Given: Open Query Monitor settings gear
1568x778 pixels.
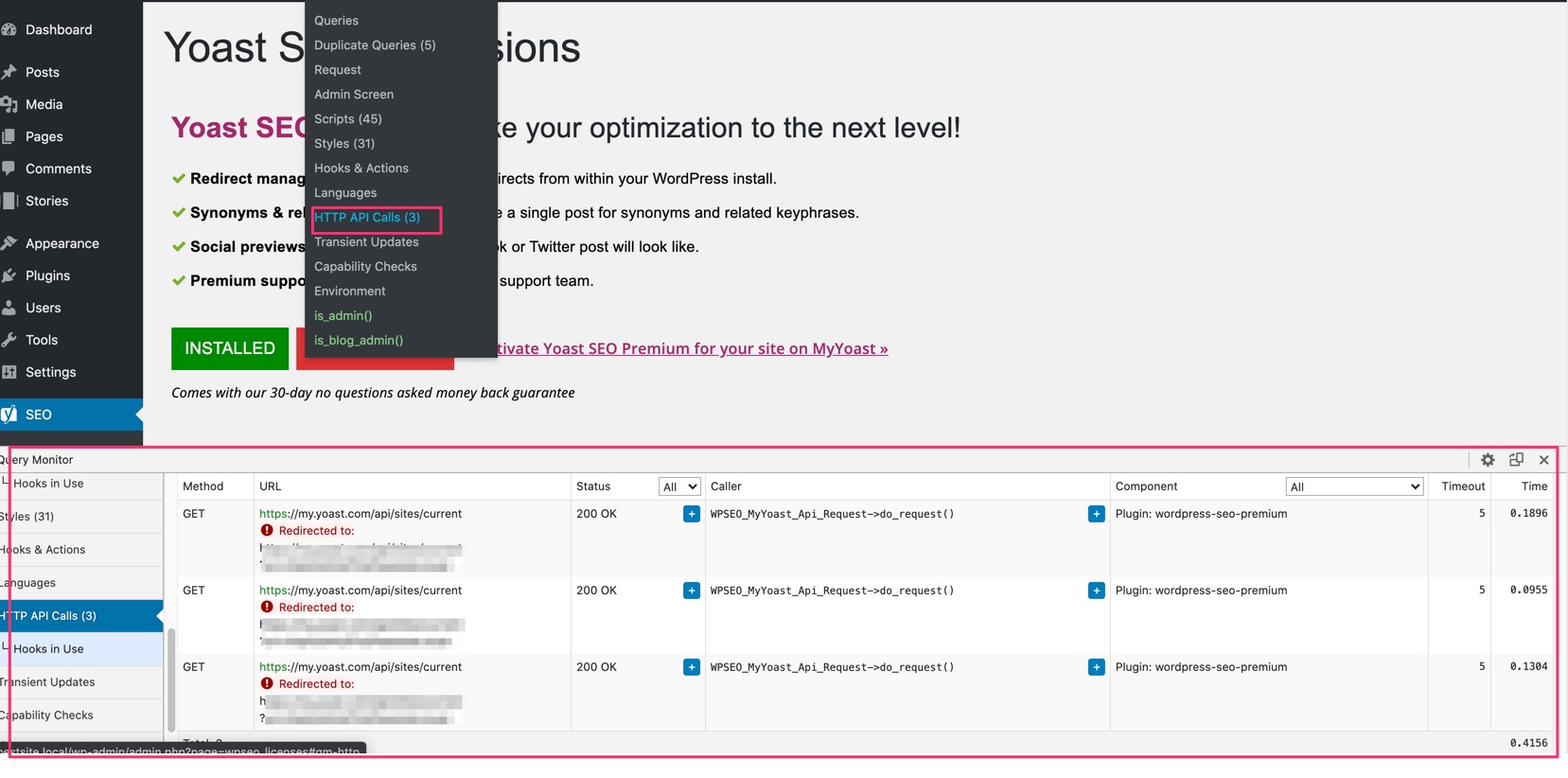Looking at the screenshot, I should point(1488,460).
